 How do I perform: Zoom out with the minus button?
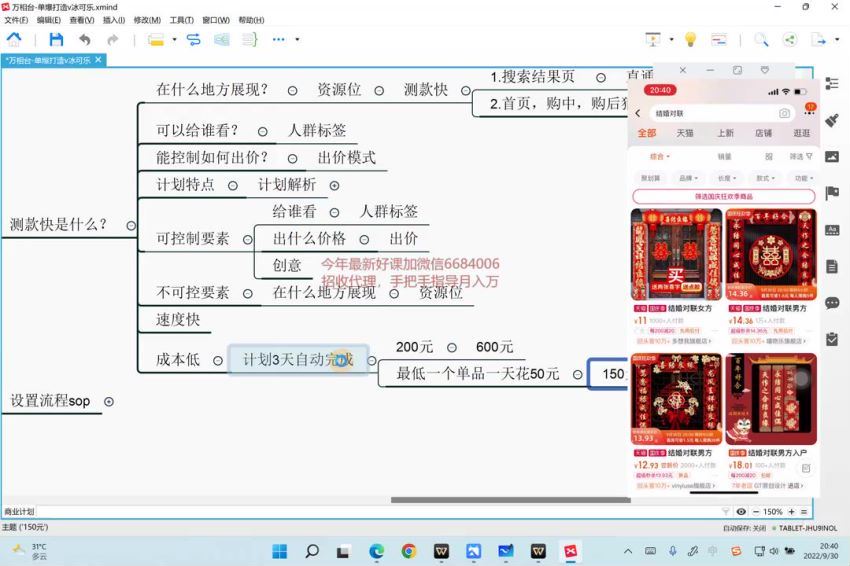pyautogui.click(x=756, y=511)
